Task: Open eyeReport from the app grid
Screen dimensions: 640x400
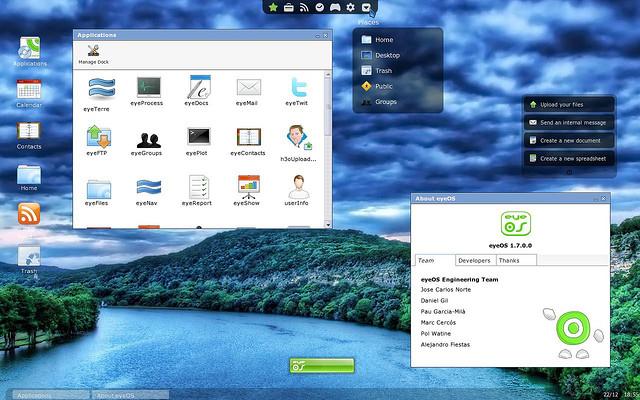Action: 198,187
